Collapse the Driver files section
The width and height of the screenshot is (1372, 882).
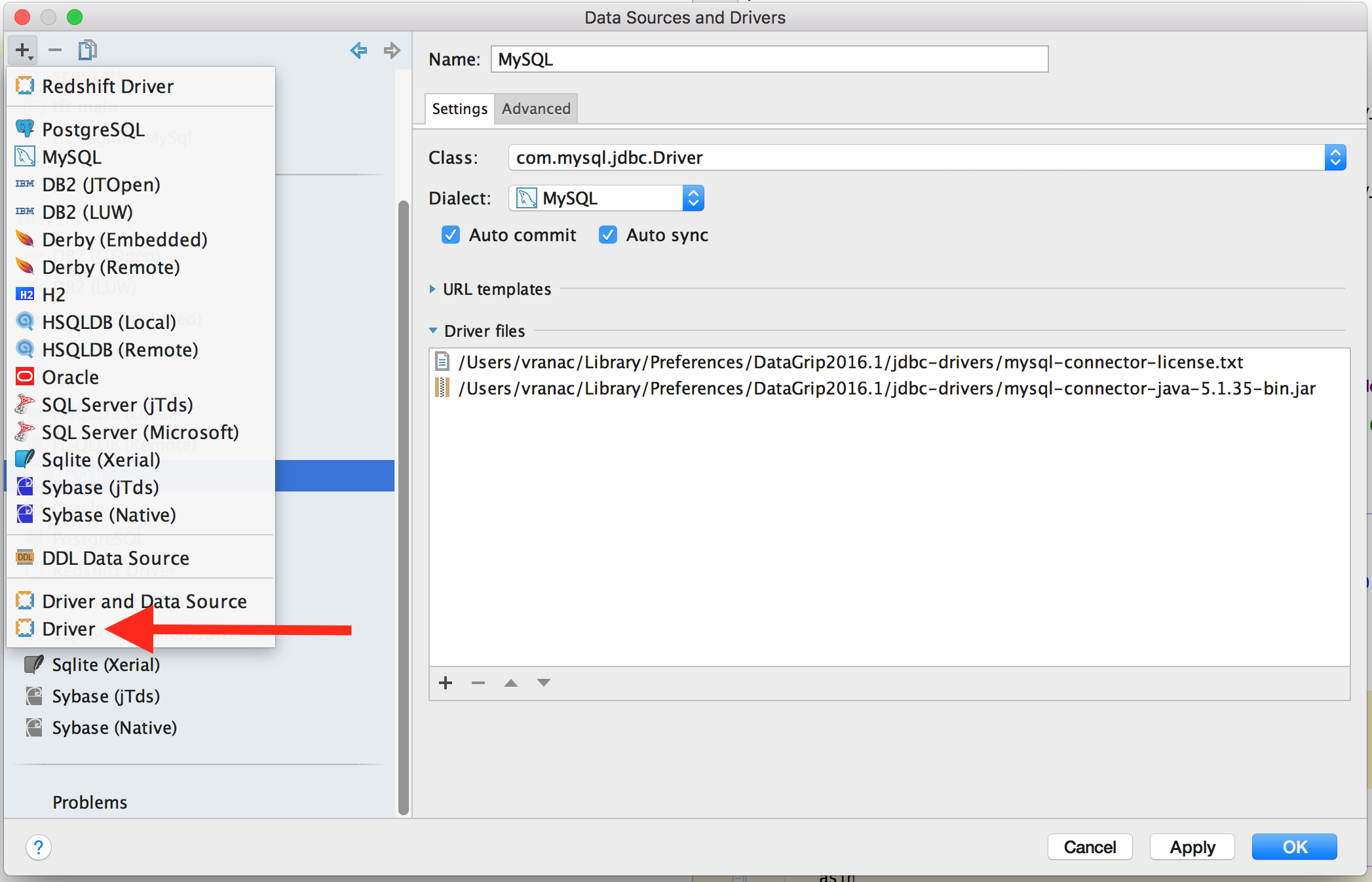click(x=433, y=331)
